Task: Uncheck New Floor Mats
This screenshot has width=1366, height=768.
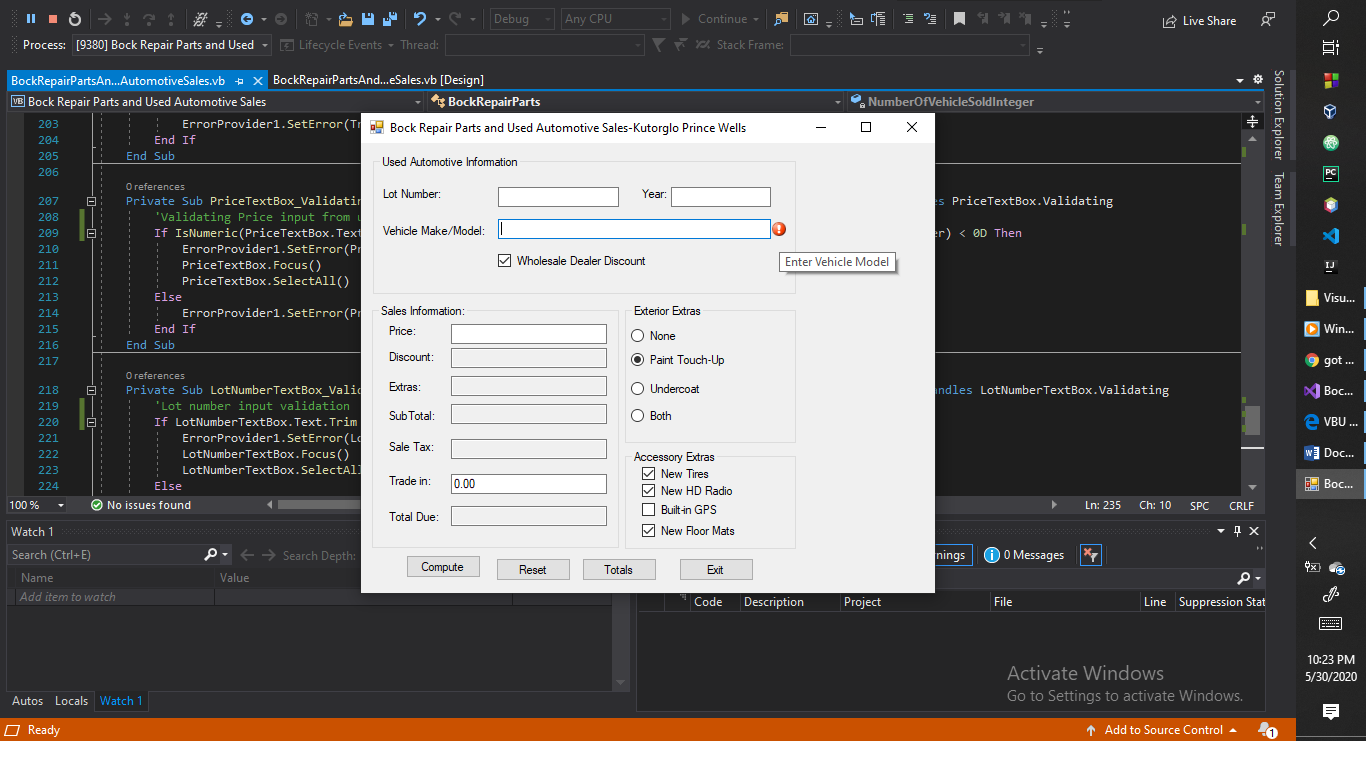Action: coord(648,531)
